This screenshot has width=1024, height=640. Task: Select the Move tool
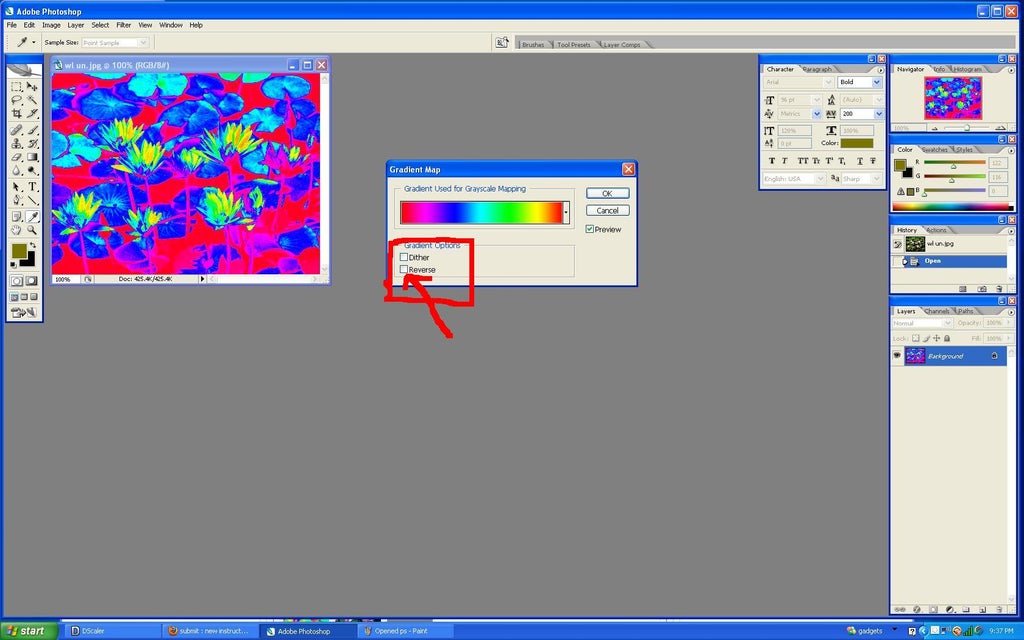32,86
